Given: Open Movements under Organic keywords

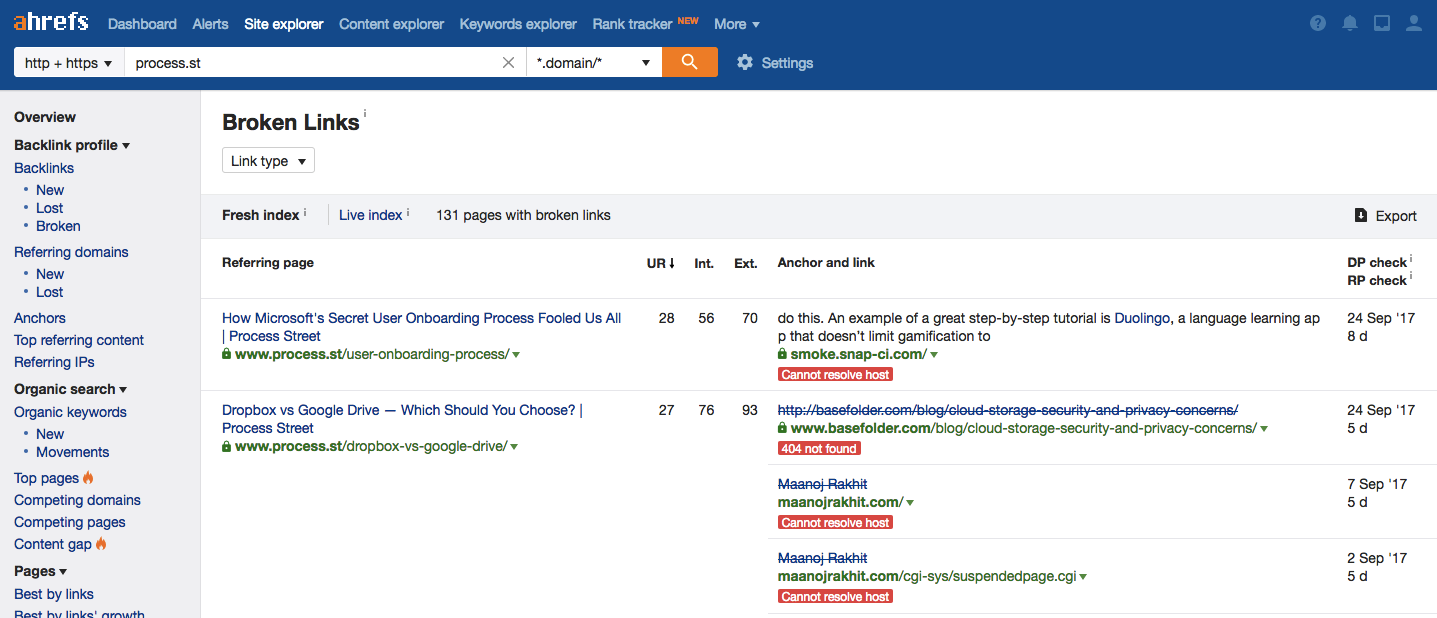Looking at the screenshot, I should [x=72, y=452].
